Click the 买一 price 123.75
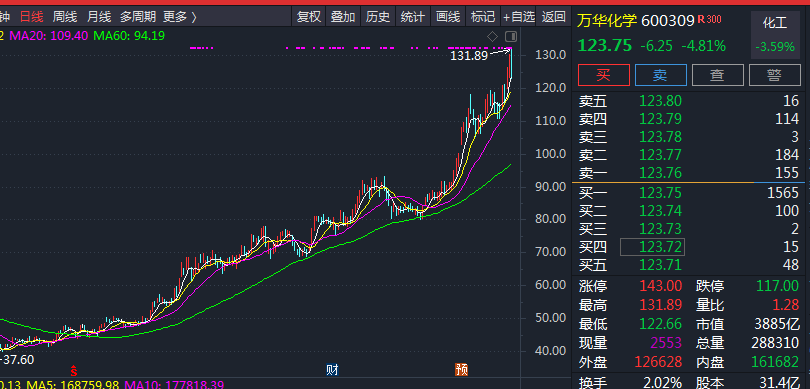The image size is (810, 389). point(661,193)
